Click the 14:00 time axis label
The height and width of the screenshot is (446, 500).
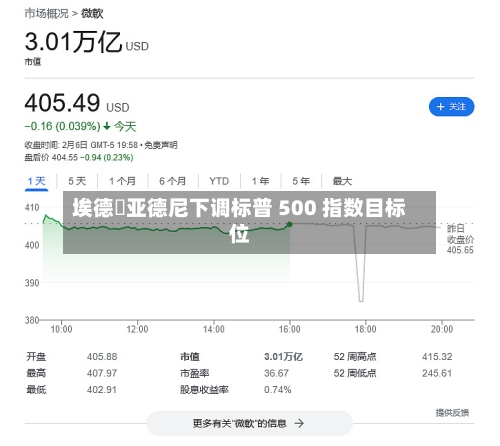214,329
